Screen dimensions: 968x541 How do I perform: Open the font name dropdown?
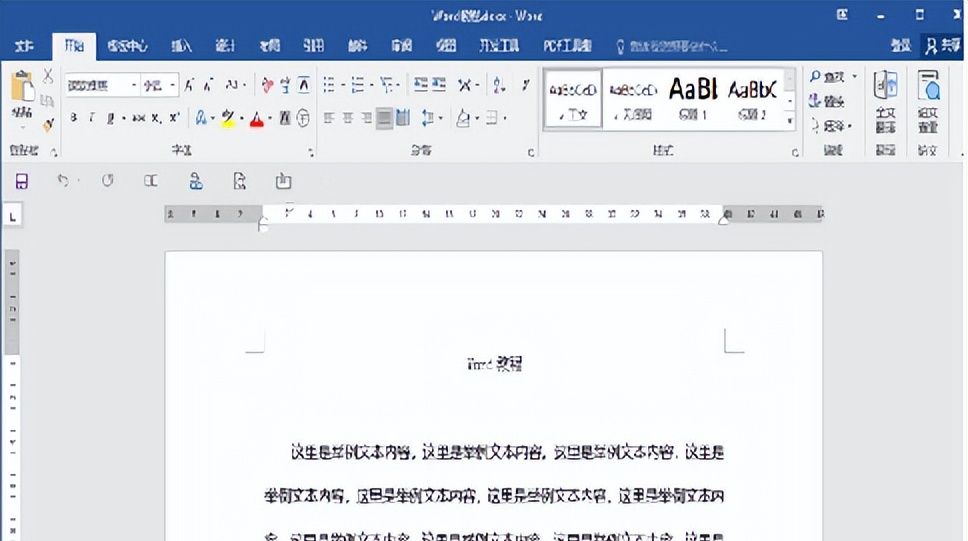coord(133,85)
